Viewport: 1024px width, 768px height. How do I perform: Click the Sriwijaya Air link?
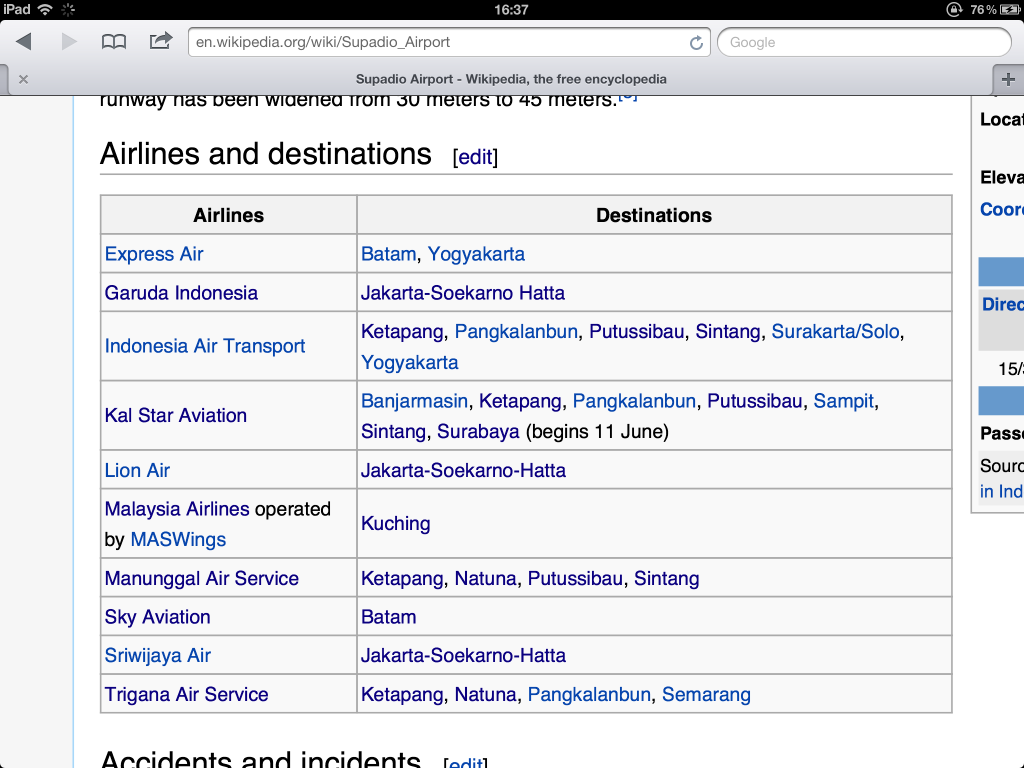tap(158, 655)
